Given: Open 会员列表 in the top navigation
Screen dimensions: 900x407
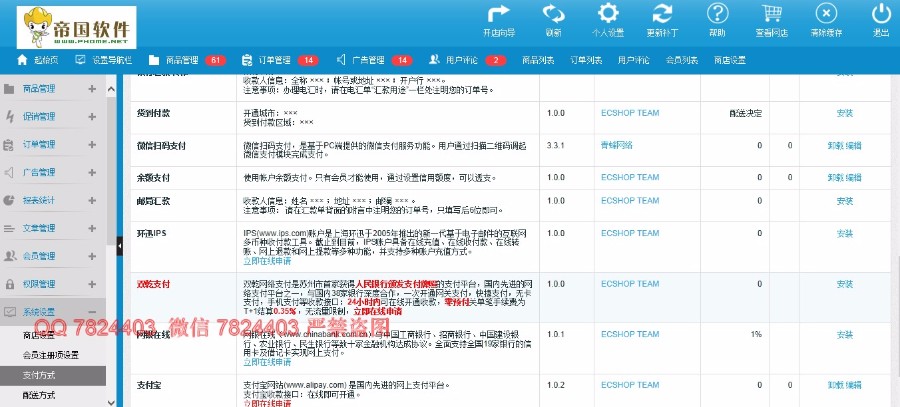Looking at the screenshot, I should point(681,60).
